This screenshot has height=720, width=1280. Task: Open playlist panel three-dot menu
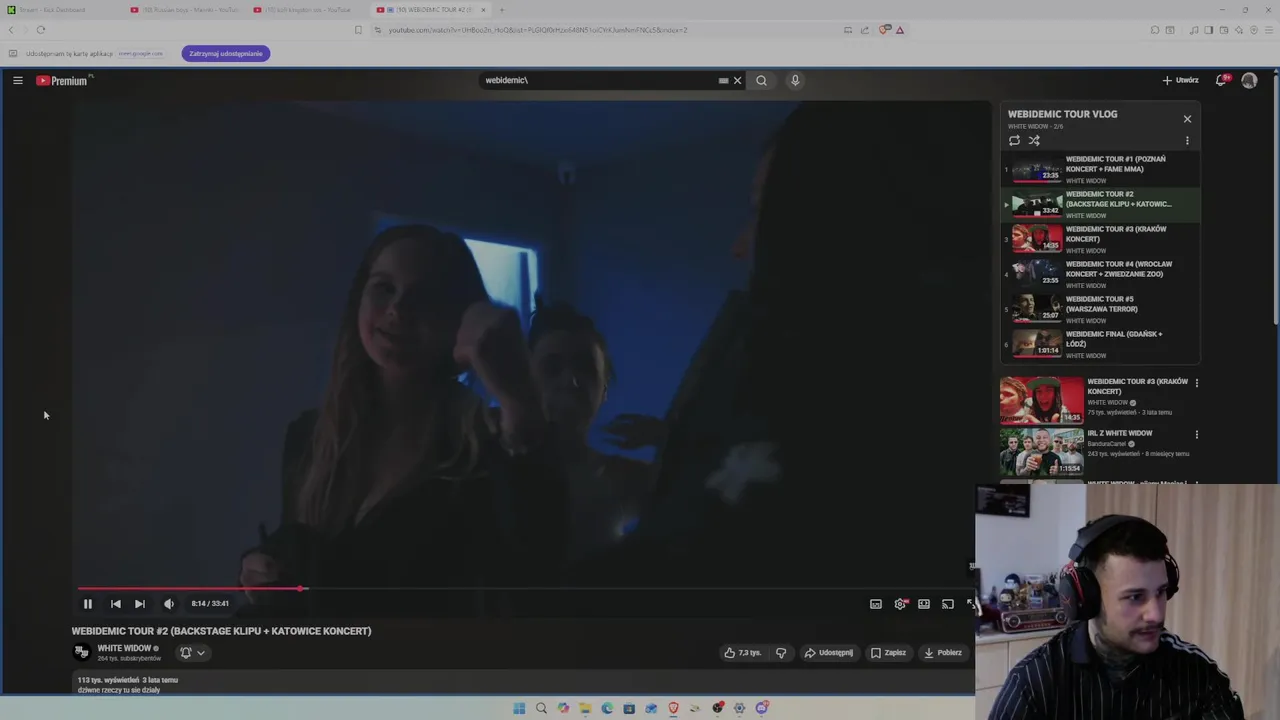tap(1187, 140)
